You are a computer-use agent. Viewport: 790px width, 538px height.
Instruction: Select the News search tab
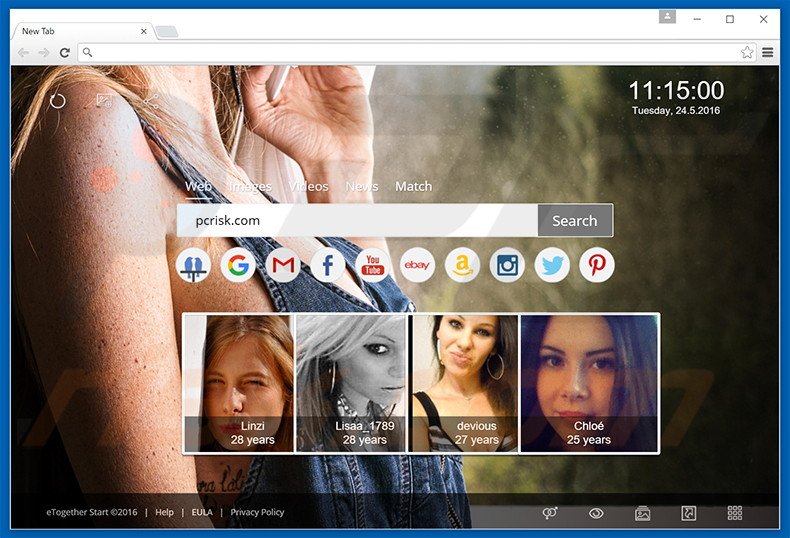[x=362, y=186]
